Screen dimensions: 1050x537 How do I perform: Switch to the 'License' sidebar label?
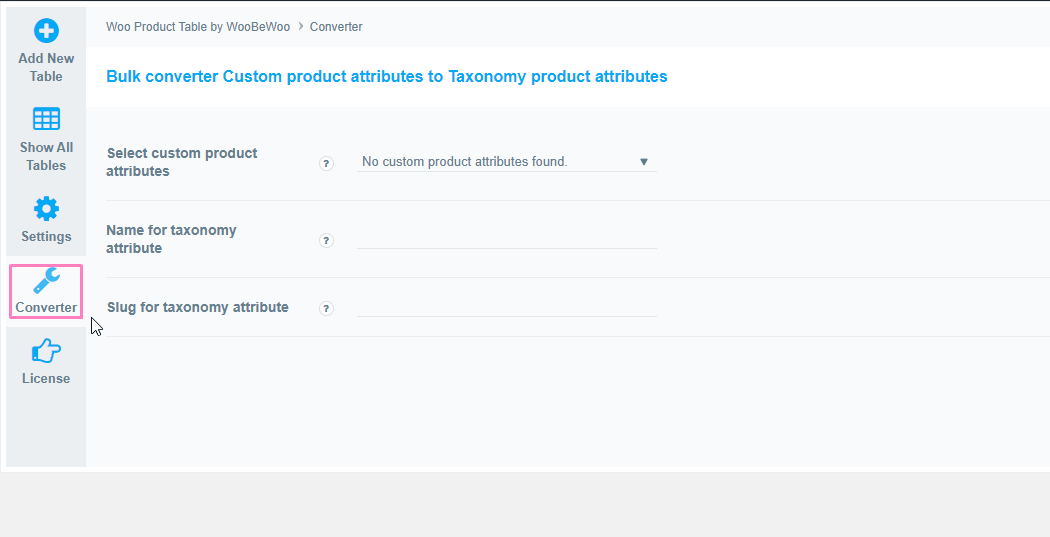coord(46,378)
